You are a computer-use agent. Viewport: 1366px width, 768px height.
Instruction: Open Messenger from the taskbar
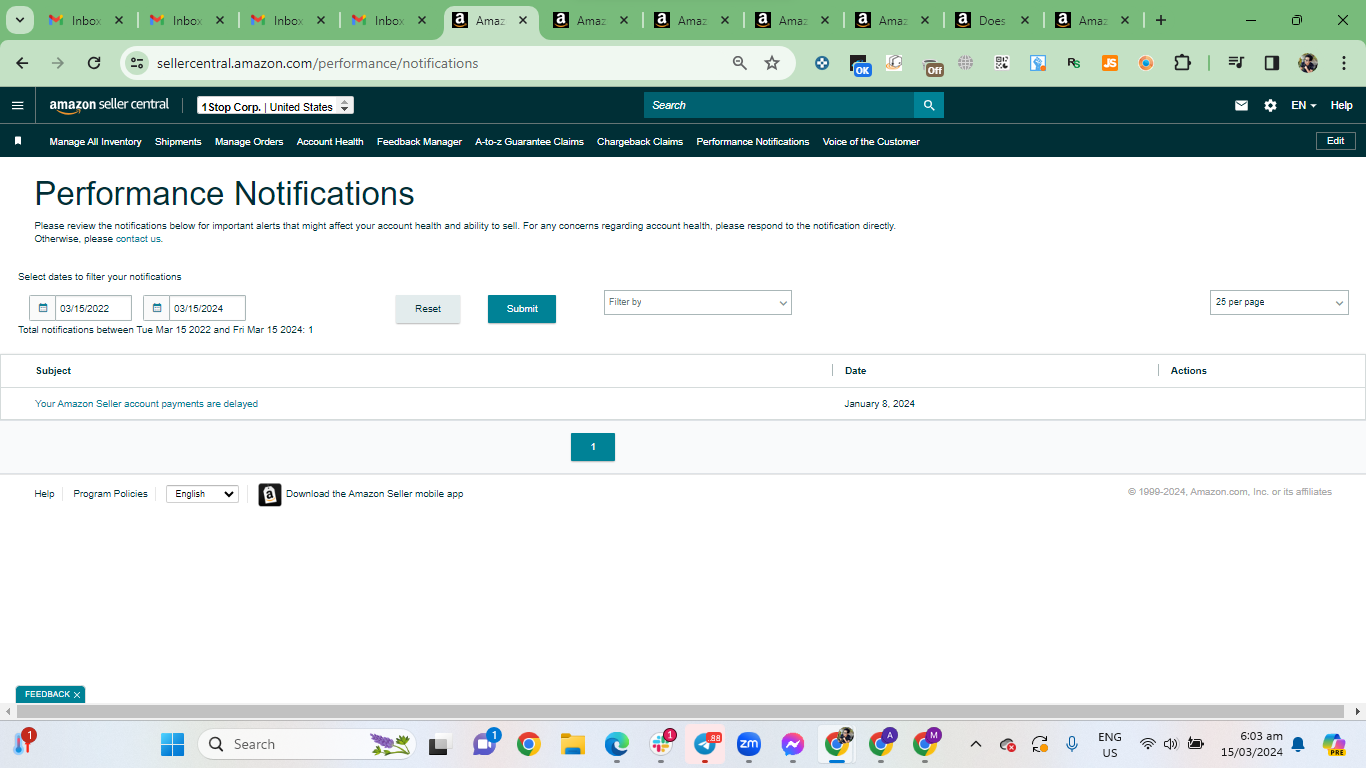[793, 744]
